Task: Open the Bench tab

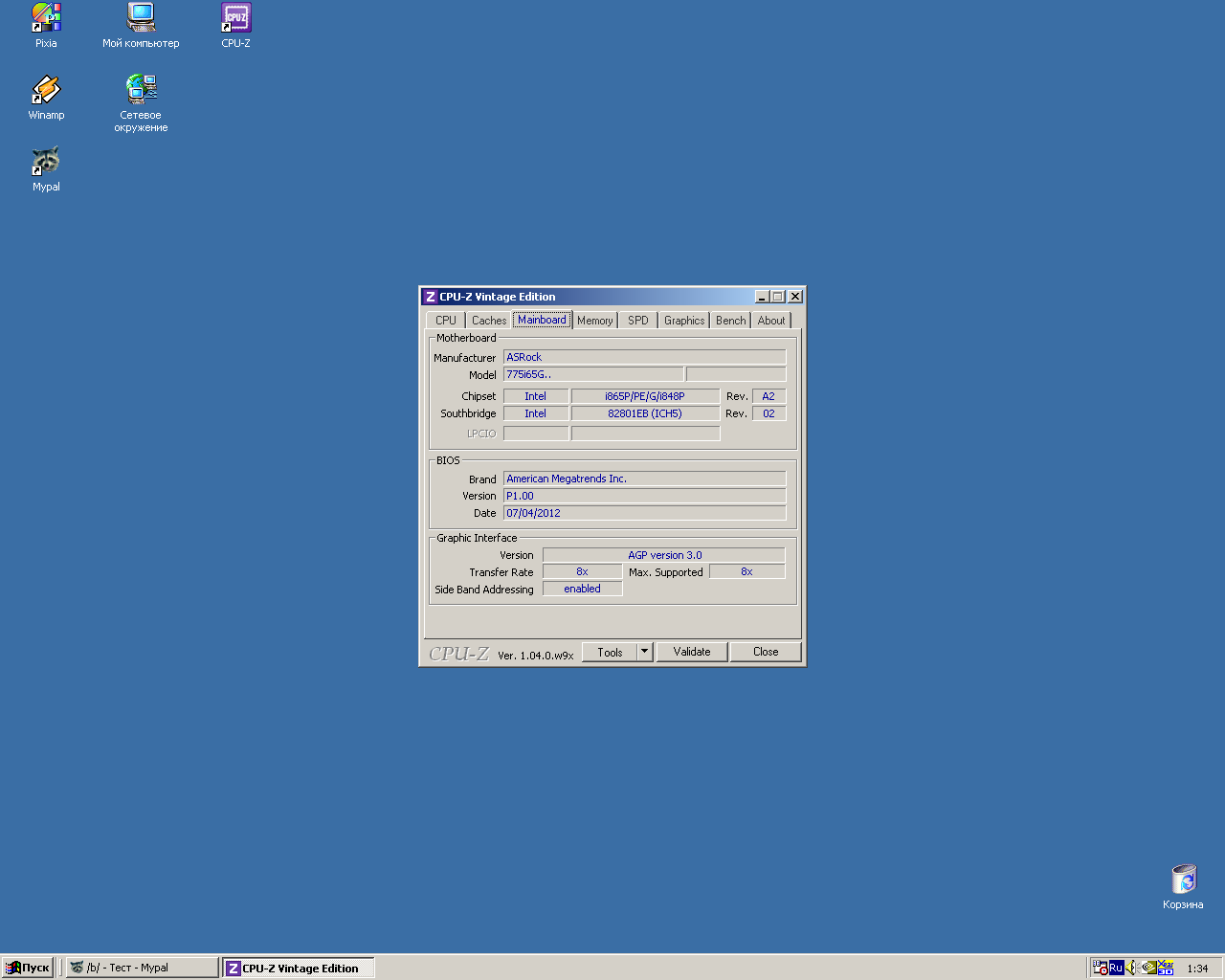Action: (x=731, y=321)
